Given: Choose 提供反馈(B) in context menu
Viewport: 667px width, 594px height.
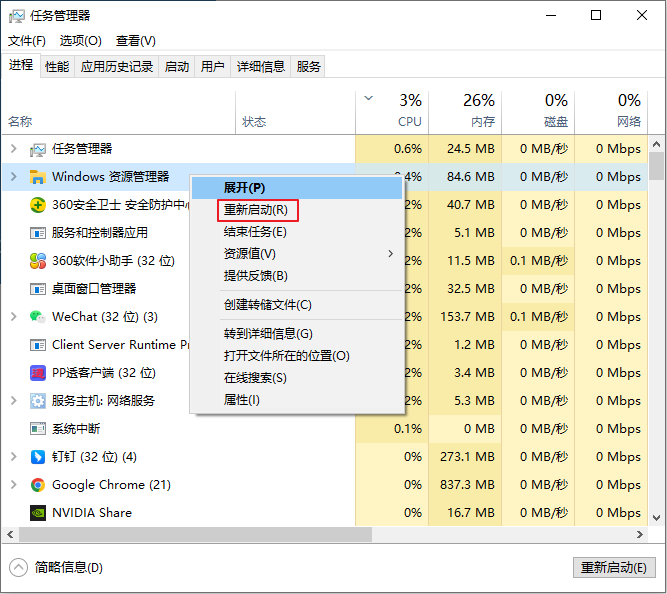Looking at the screenshot, I should (x=297, y=276).
